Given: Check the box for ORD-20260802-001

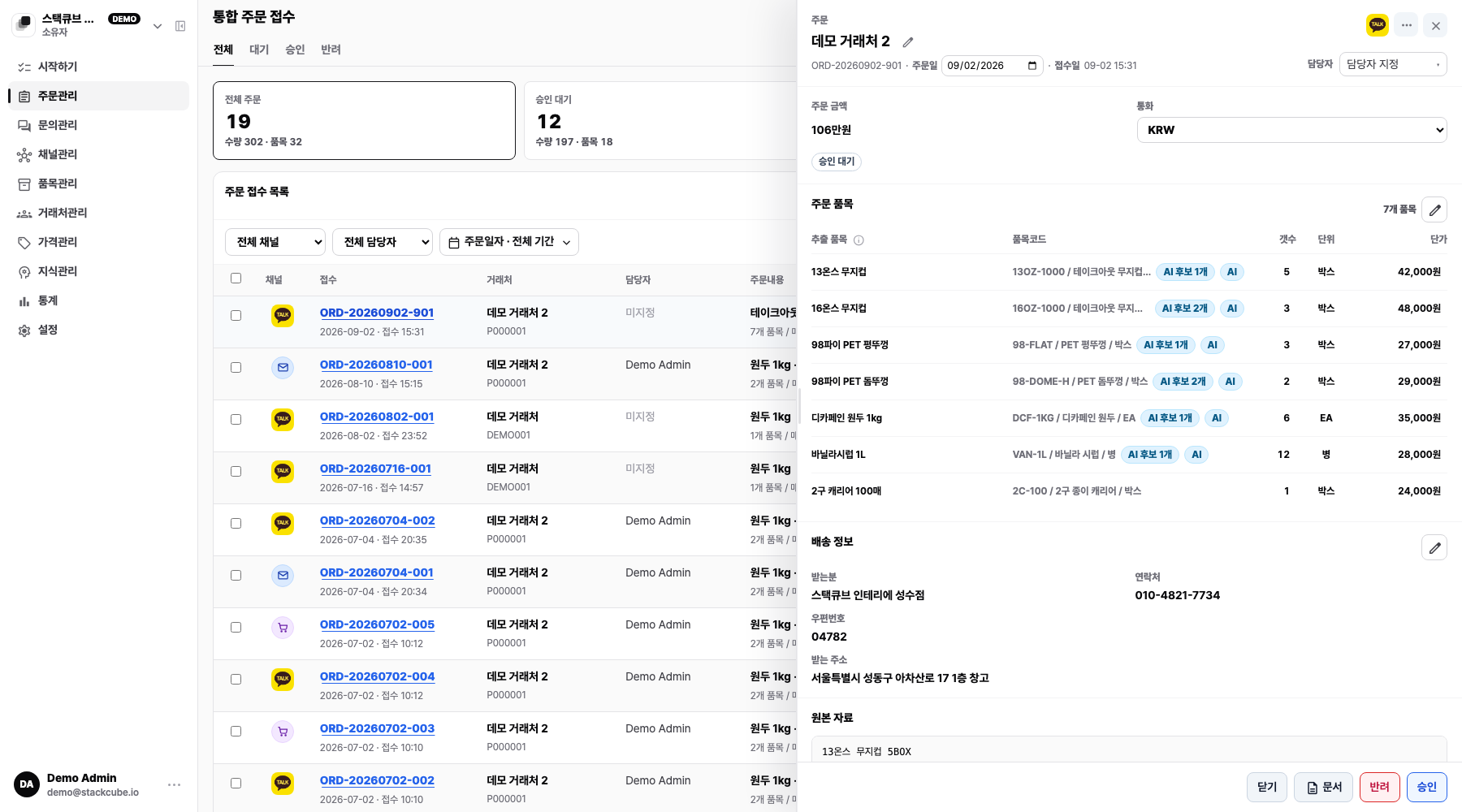Looking at the screenshot, I should [236, 419].
